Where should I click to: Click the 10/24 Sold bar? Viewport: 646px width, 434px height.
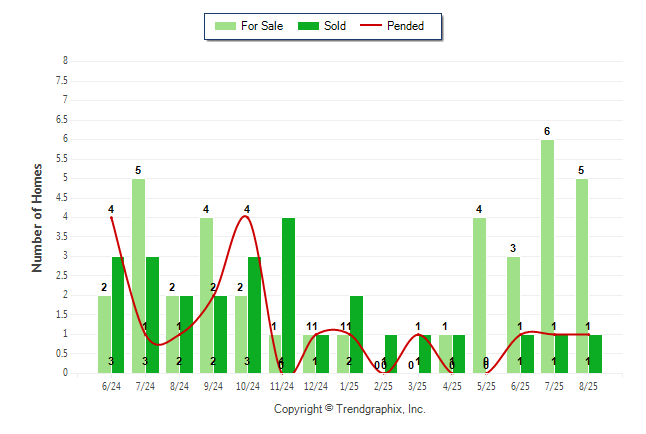[255, 315]
